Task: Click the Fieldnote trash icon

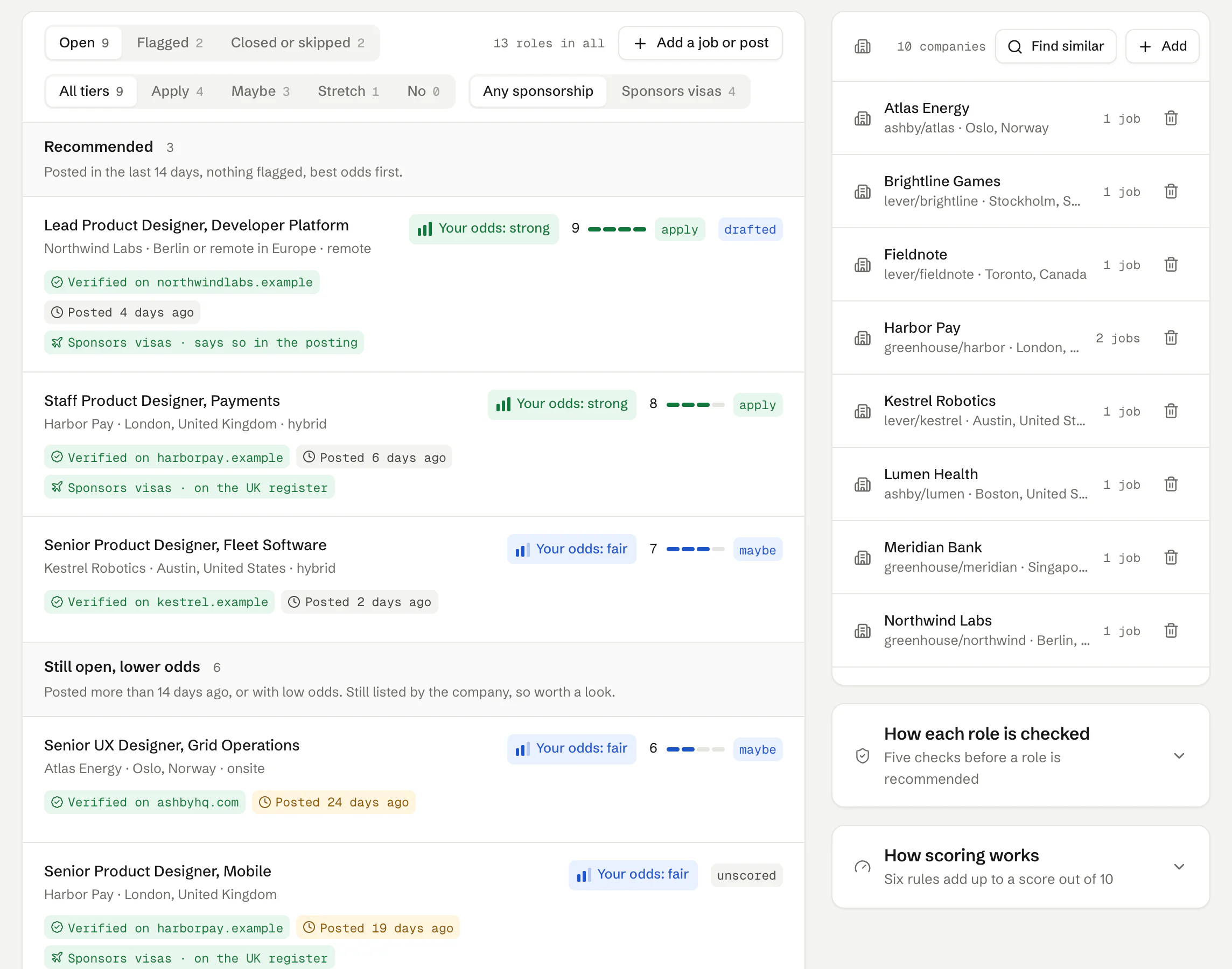Action: click(x=1171, y=264)
